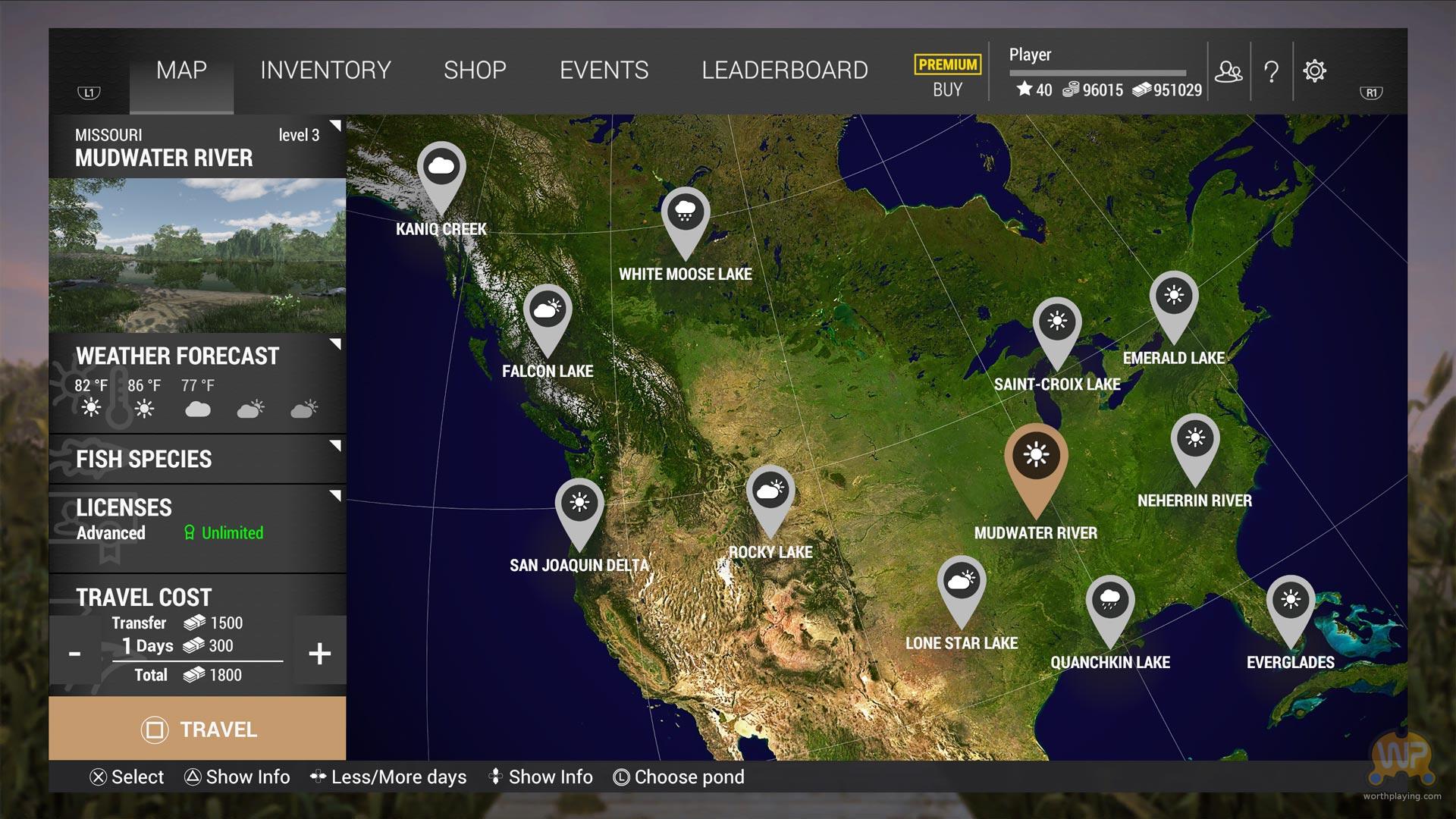The image size is (1456, 819).
Task: Click the Mudwater River preview image
Action: 197,255
